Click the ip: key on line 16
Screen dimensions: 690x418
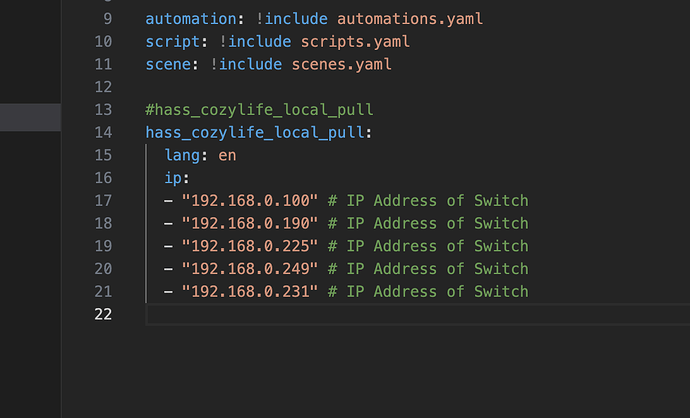pos(177,178)
